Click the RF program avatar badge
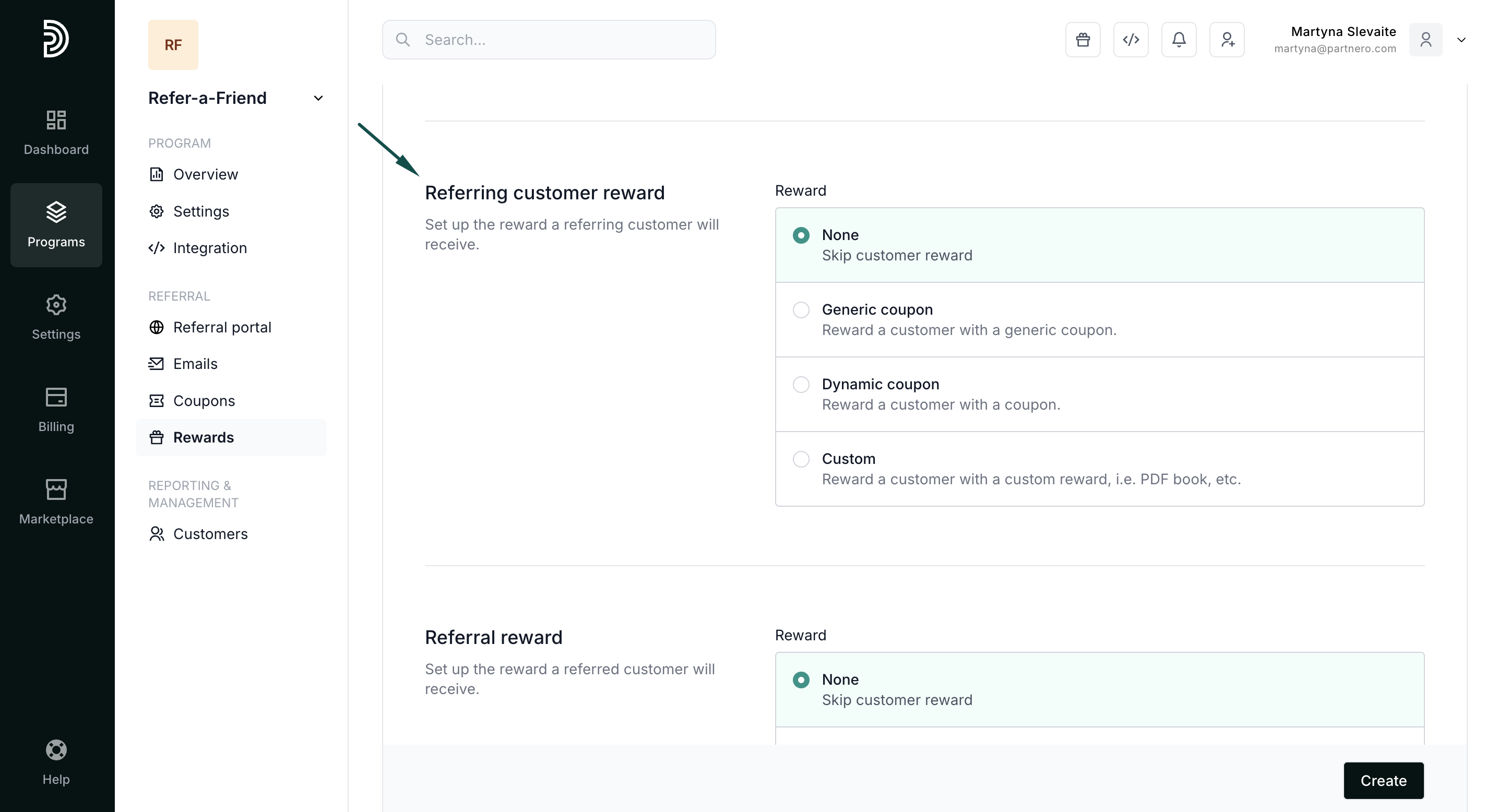This screenshot has width=1497, height=812. [x=173, y=45]
